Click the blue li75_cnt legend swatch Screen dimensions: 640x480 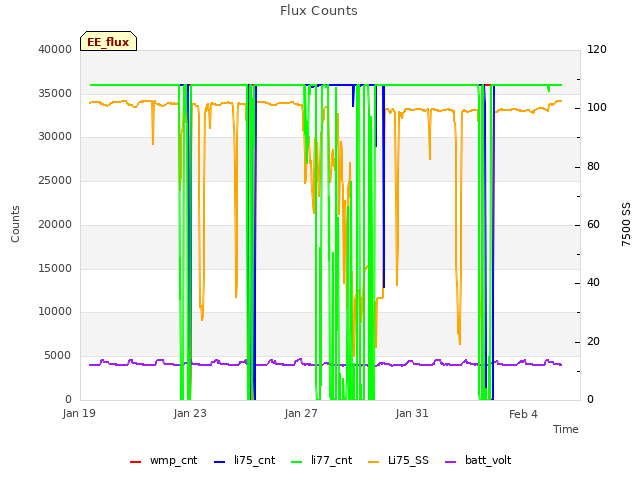[219, 462]
